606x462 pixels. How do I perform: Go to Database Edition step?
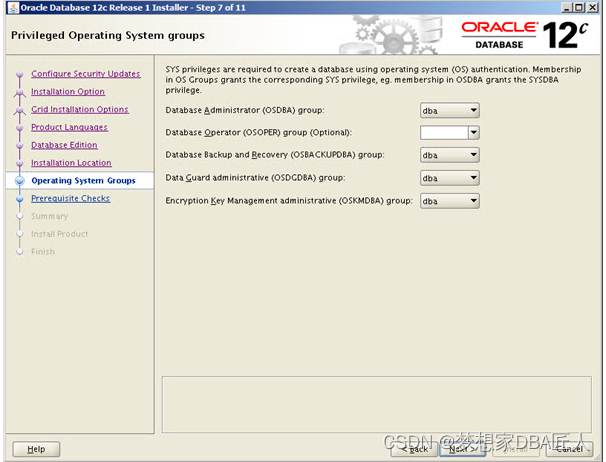(x=65, y=145)
